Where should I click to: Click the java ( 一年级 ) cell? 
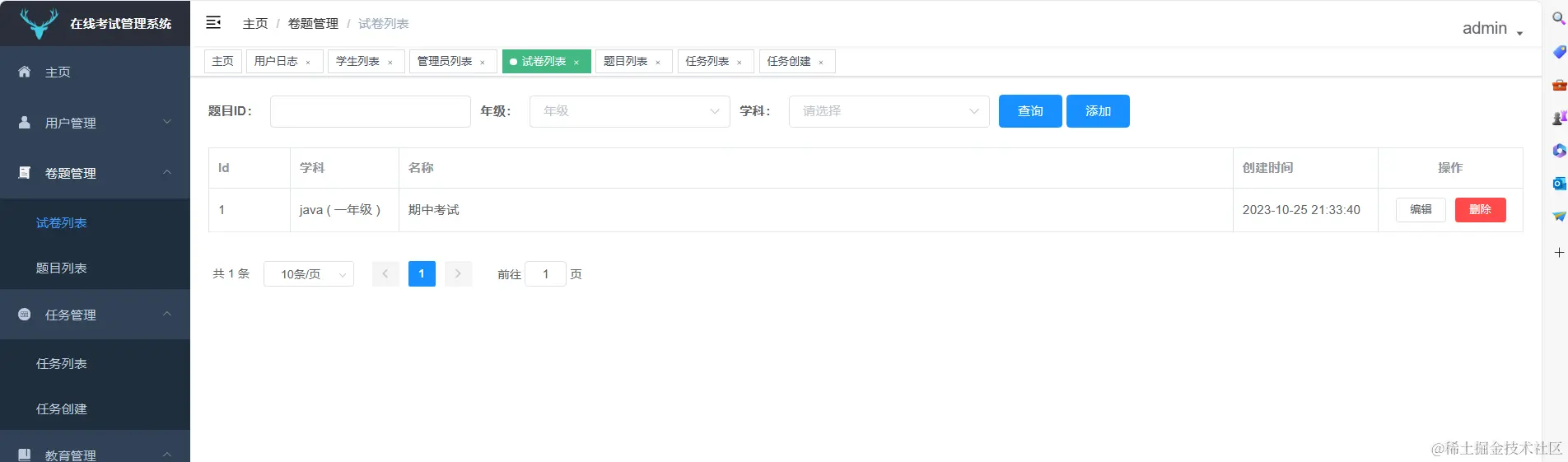[344, 210]
